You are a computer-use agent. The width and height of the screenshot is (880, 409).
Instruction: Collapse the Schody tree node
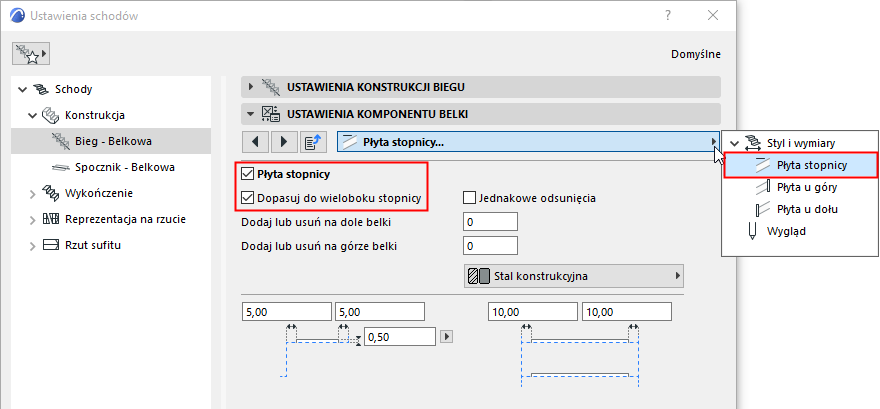tap(22, 89)
